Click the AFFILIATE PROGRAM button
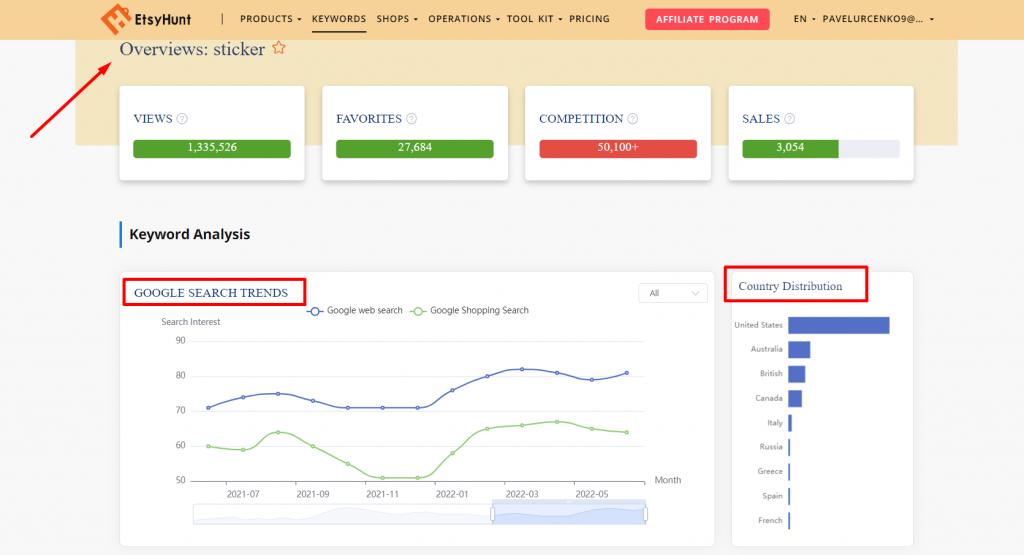The height and width of the screenshot is (555, 1024). tap(707, 19)
